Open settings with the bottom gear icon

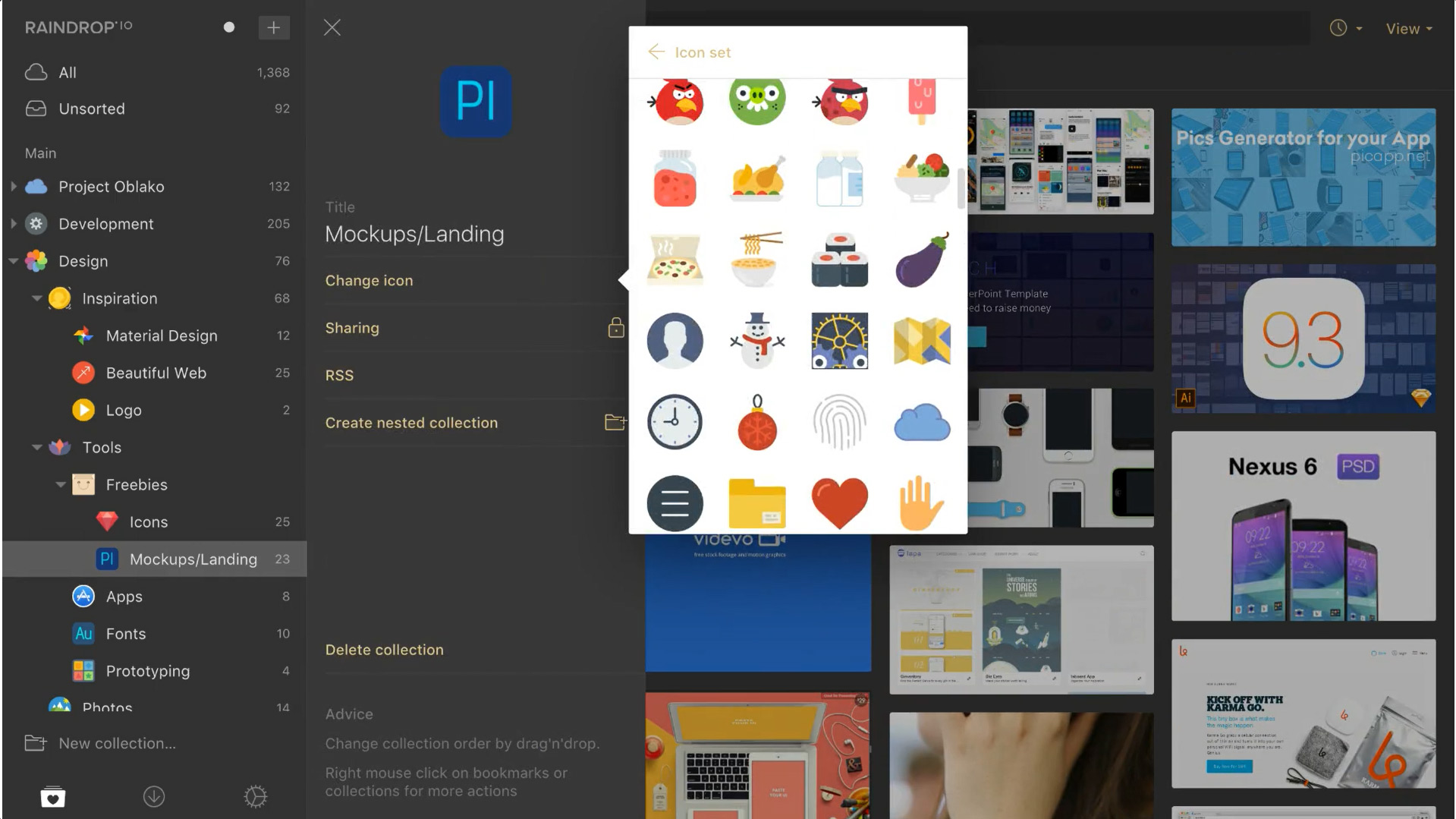click(256, 796)
